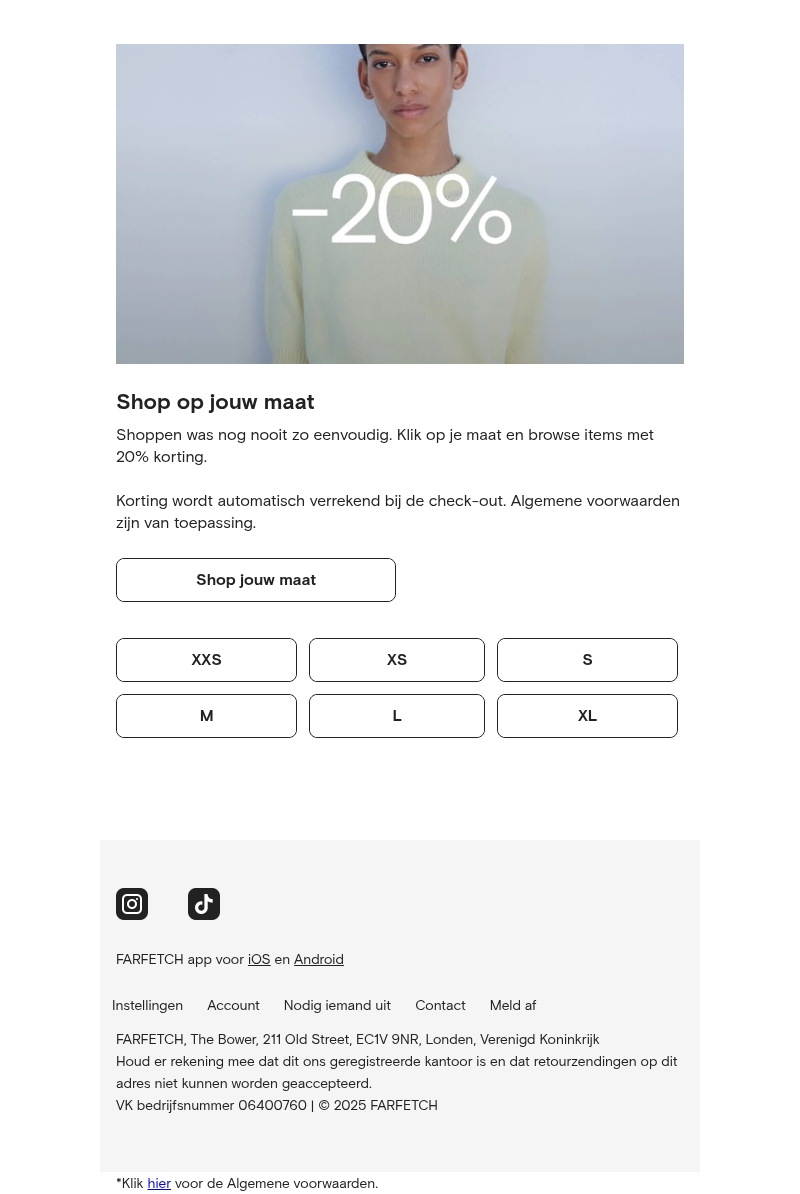Screen dimensions: 800x1194
Task: Click the Shop op jouw maat heading
Action: click(215, 401)
